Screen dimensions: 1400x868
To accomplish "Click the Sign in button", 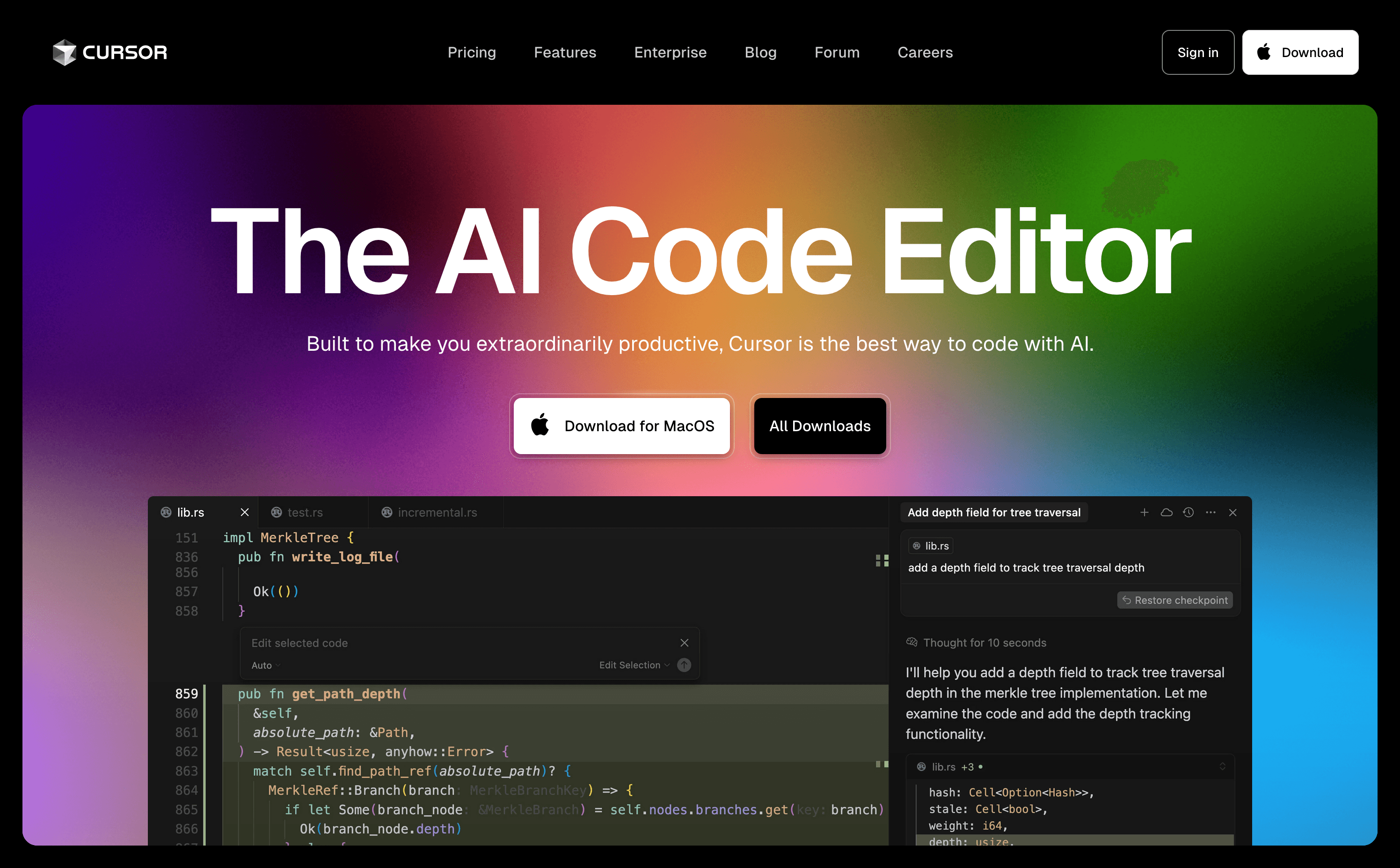I will click(x=1197, y=52).
